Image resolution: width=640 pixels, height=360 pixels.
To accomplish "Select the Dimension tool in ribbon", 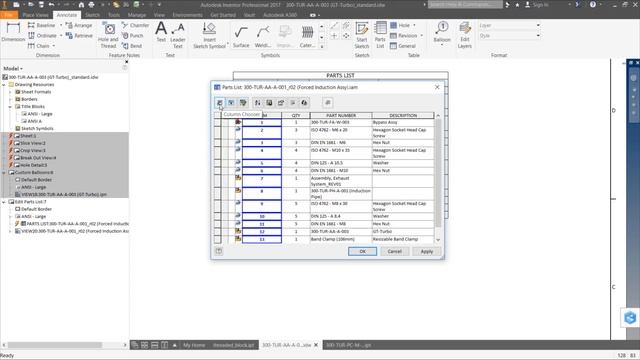I will click(13, 32).
